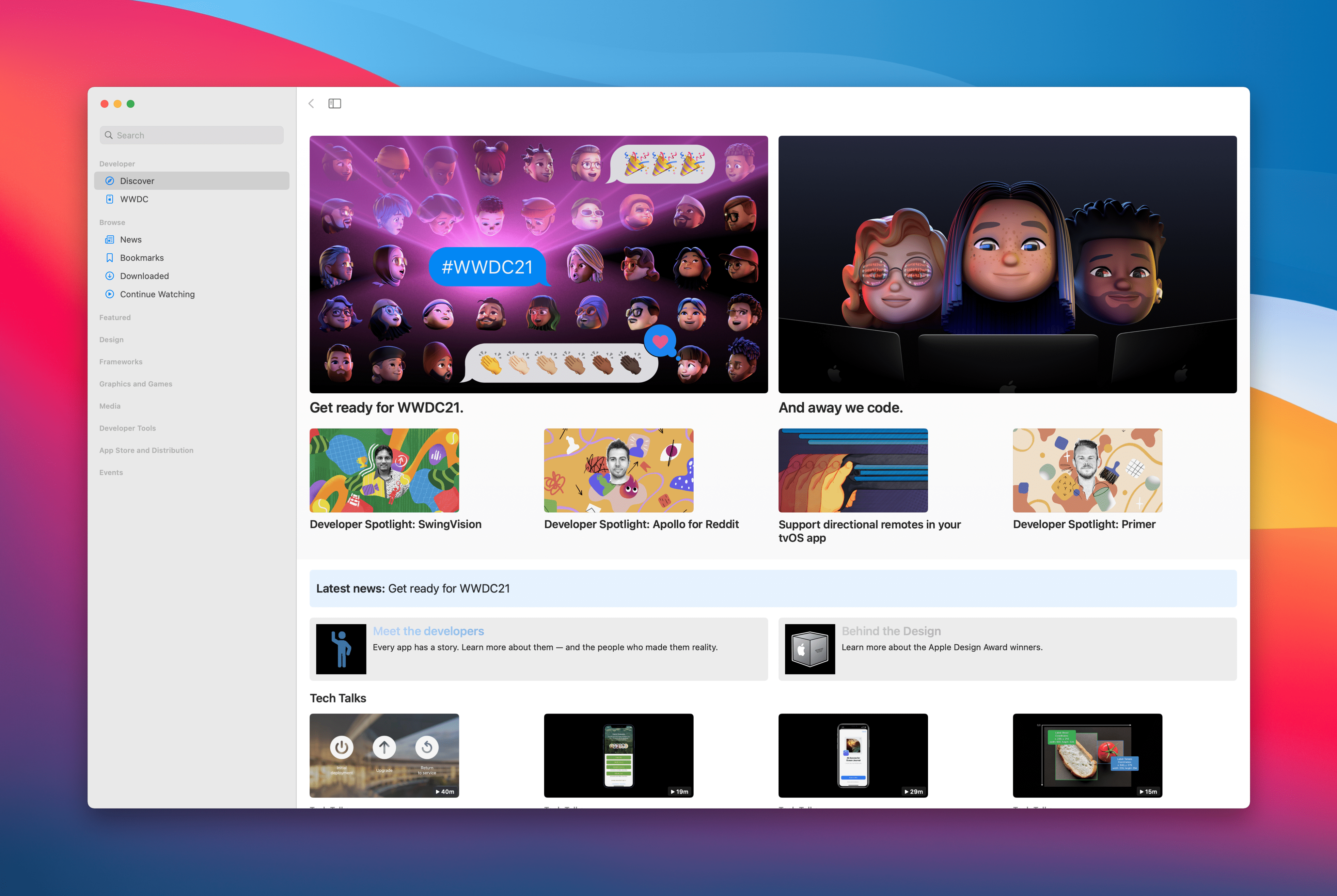The height and width of the screenshot is (896, 1337).
Task: Show the Featured section
Action: 115,317
